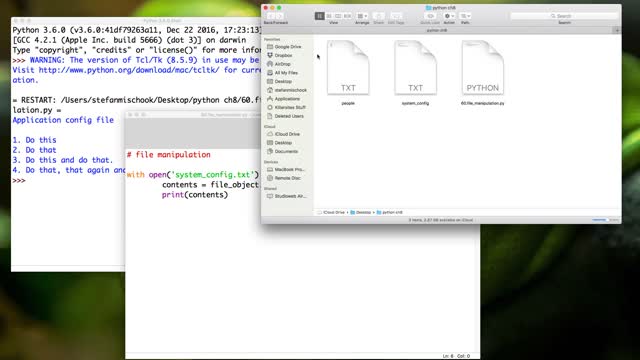
Task: Click the Share toolbar button
Action: click(379, 16)
